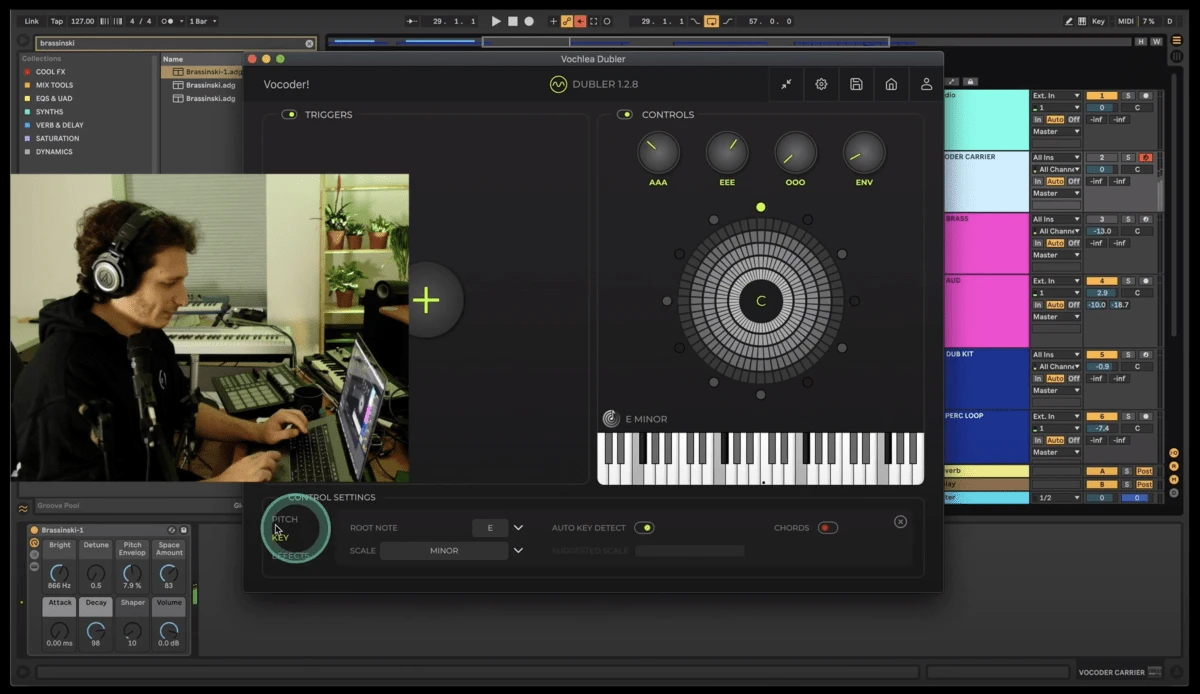
Task: Toggle the AUTO KEY DETECT switch
Action: coord(645,528)
